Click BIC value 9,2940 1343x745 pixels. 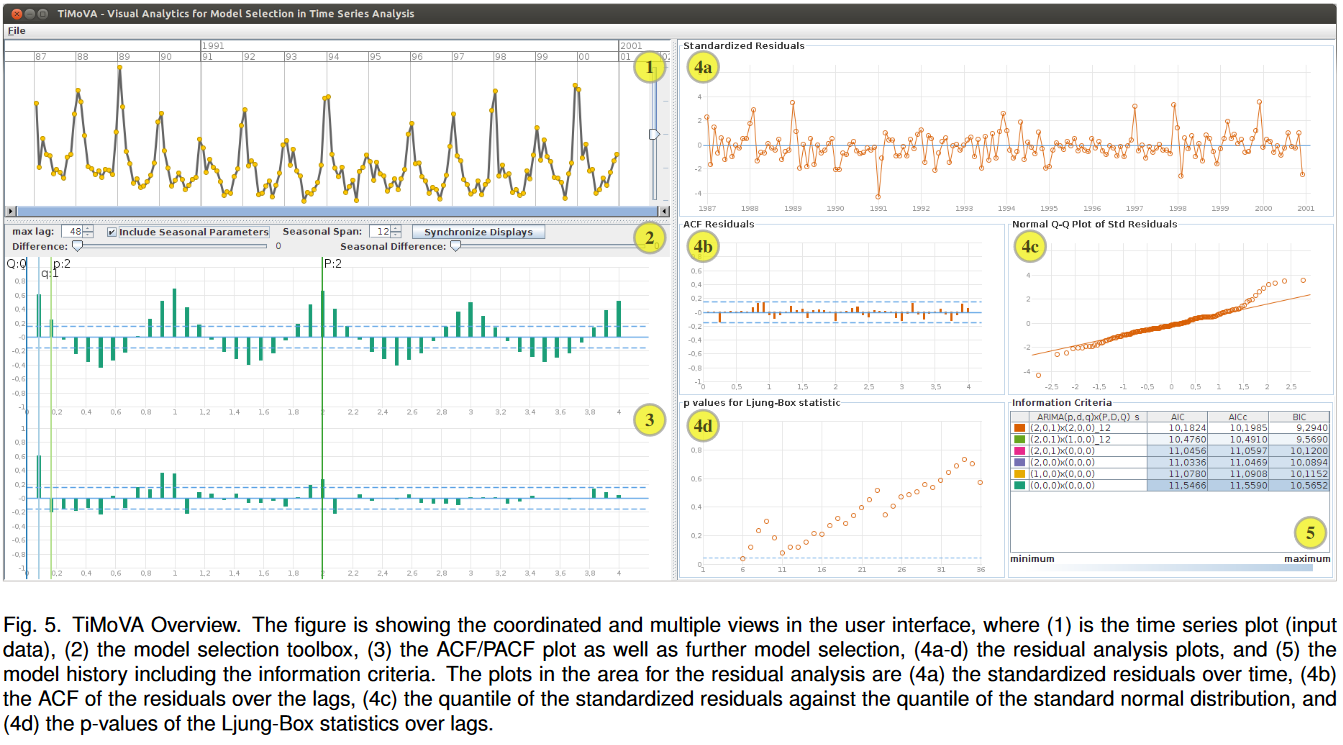[x=1313, y=427]
